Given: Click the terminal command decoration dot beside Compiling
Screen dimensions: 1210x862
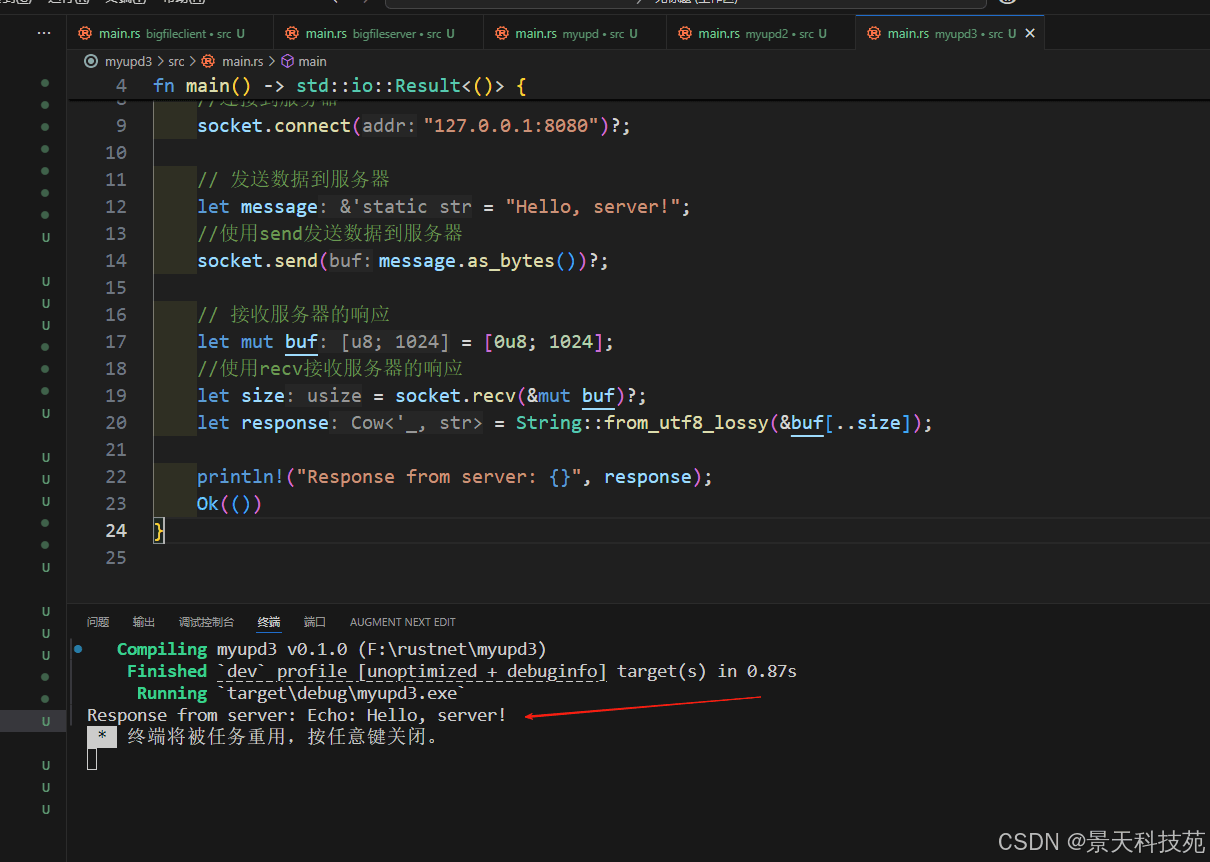Looking at the screenshot, I should point(78,649).
